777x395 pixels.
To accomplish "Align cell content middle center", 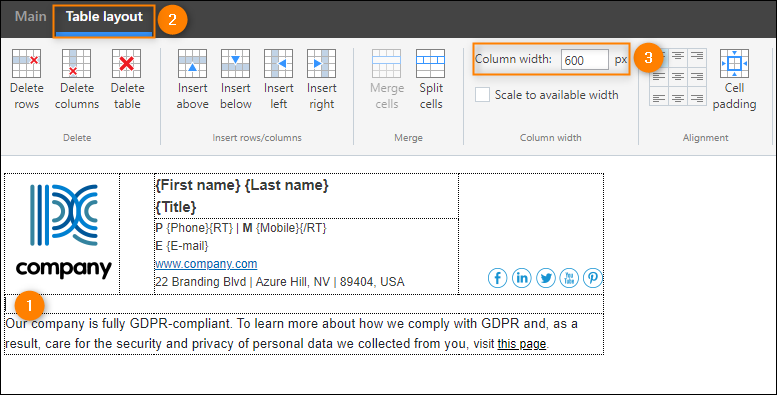I will (x=678, y=77).
